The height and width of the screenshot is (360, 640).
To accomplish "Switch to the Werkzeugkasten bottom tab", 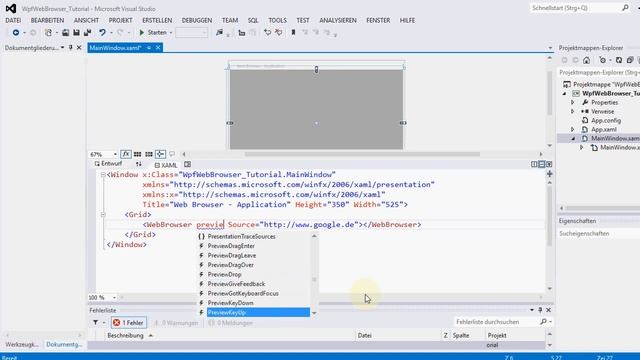I will click(22, 344).
